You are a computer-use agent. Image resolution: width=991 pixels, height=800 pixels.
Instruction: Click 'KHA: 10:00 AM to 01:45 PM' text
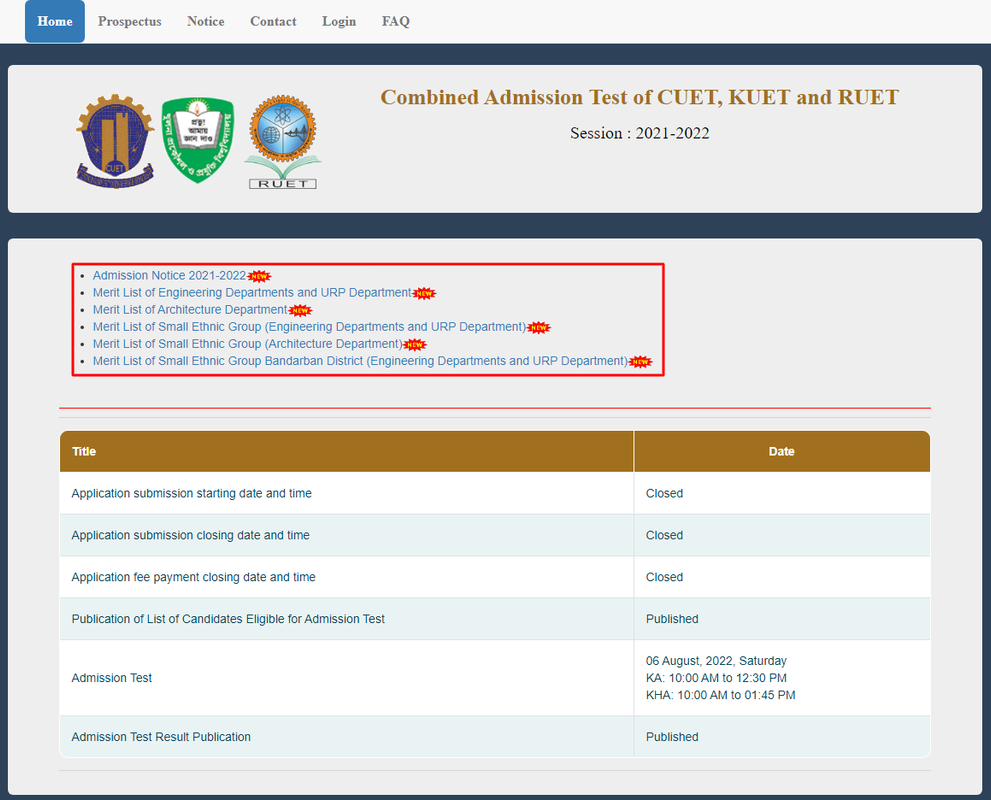coord(720,695)
